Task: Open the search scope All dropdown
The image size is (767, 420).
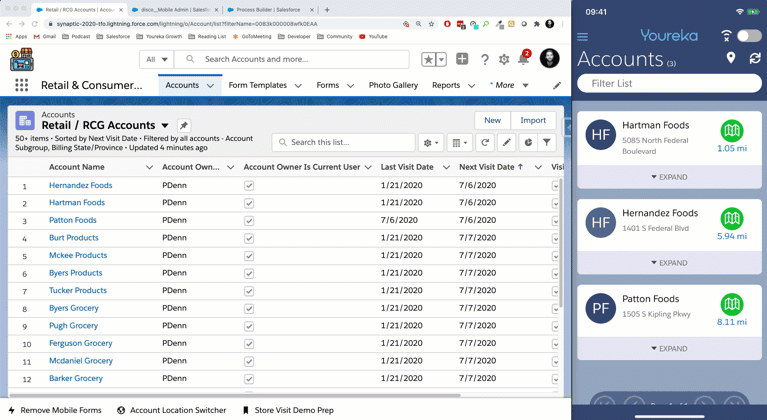Action: pyautogui.click(x=157, y=60)
